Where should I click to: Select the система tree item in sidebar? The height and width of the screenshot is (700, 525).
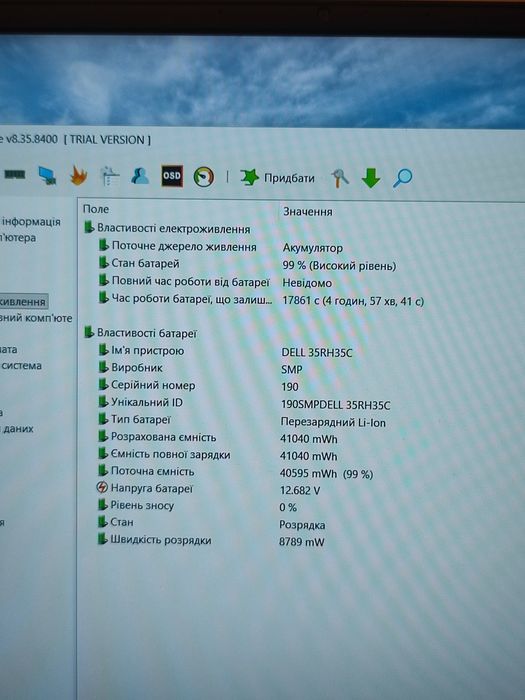[21, 366]
